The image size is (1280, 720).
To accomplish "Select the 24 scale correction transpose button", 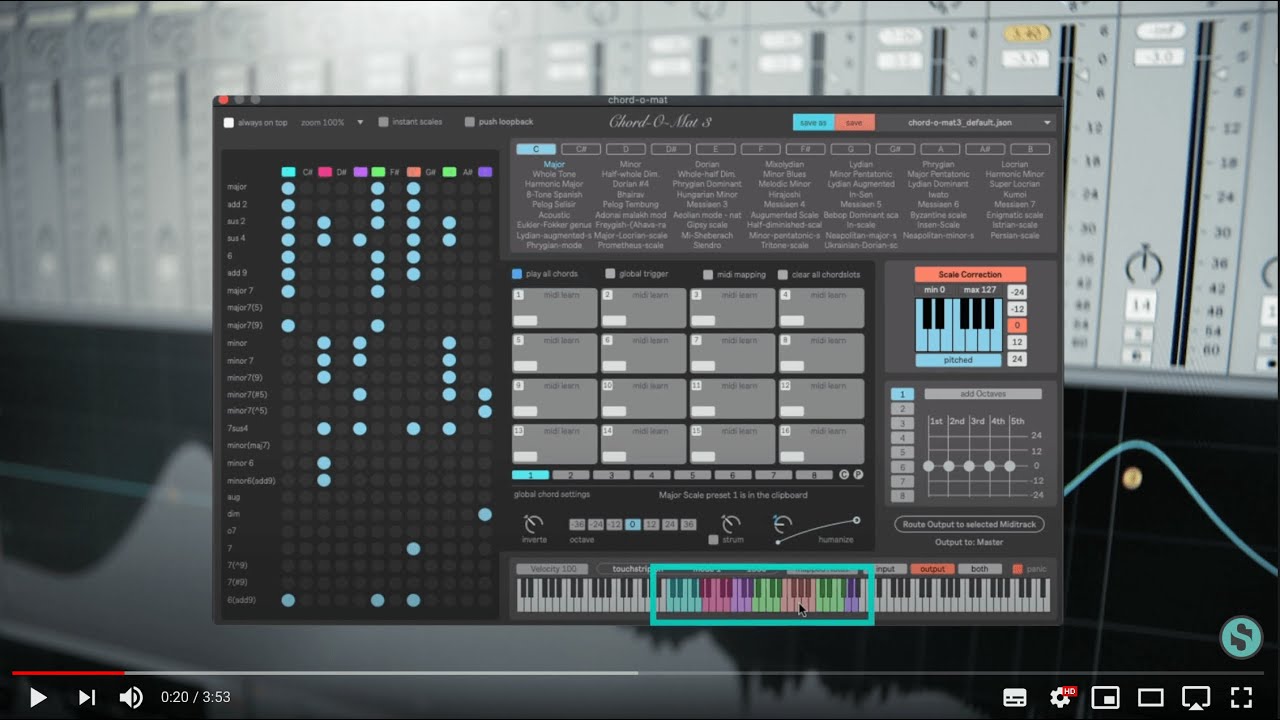I will 1016,359.
